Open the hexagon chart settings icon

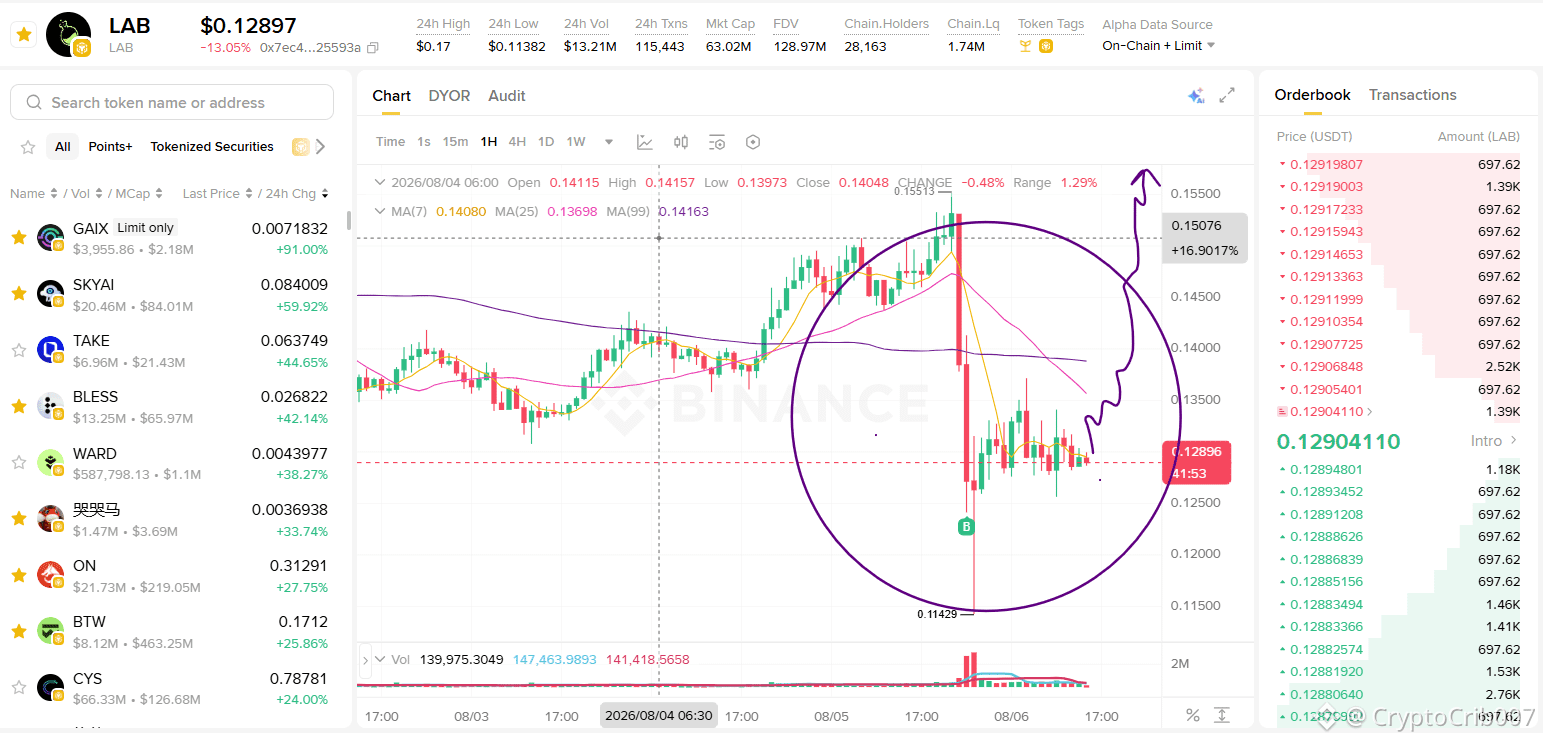click(753, 142)
